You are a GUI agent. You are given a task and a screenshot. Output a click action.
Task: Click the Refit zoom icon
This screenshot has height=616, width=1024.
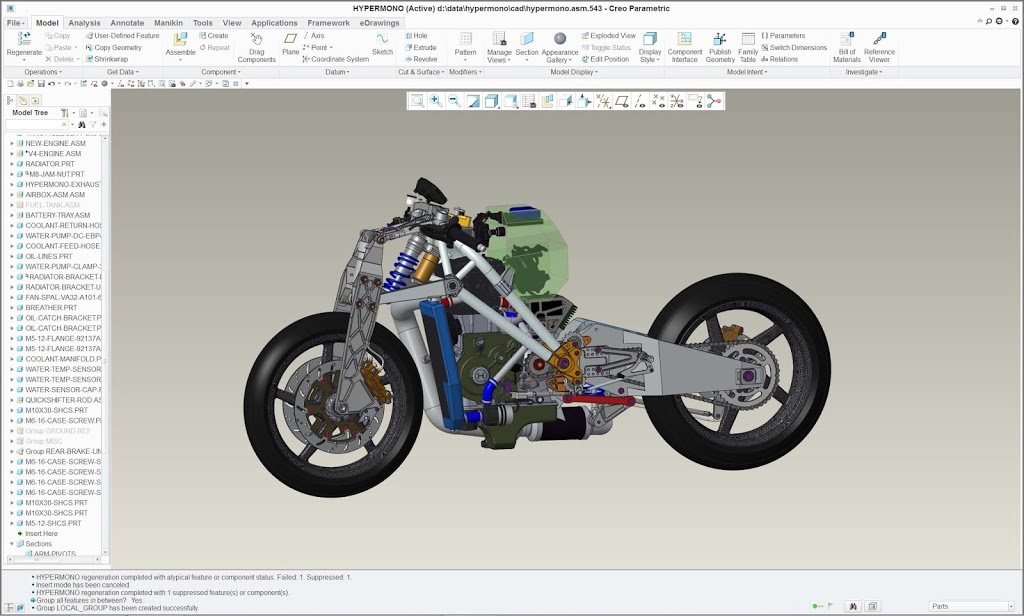tap(417, 101)
